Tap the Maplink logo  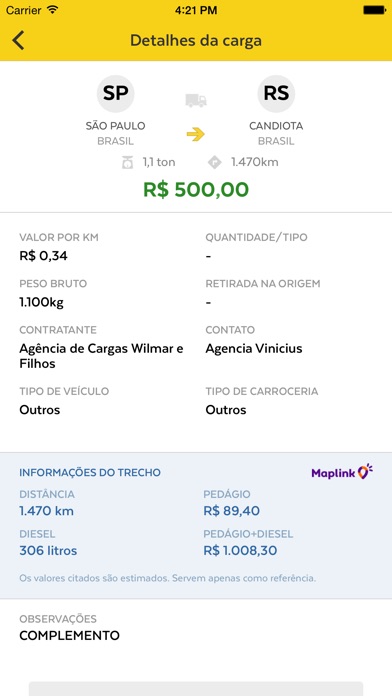pyautogui.click(x=342, y=472)
